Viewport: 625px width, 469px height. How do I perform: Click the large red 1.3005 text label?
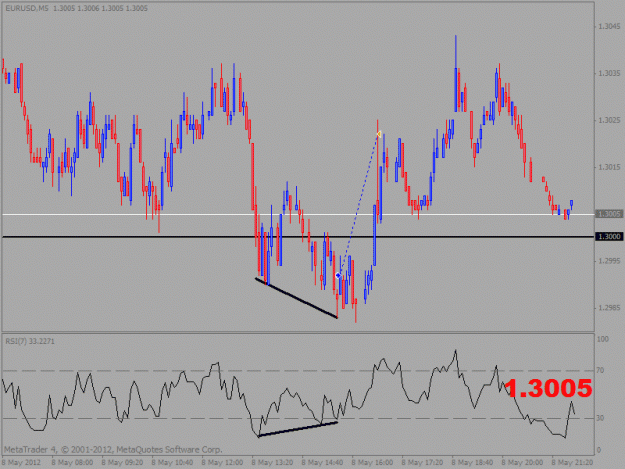[548, 388]
